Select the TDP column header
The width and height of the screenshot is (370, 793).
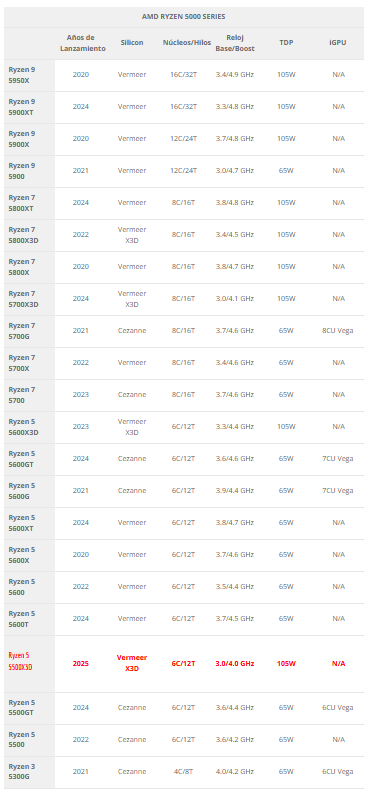tap(287, 43)
